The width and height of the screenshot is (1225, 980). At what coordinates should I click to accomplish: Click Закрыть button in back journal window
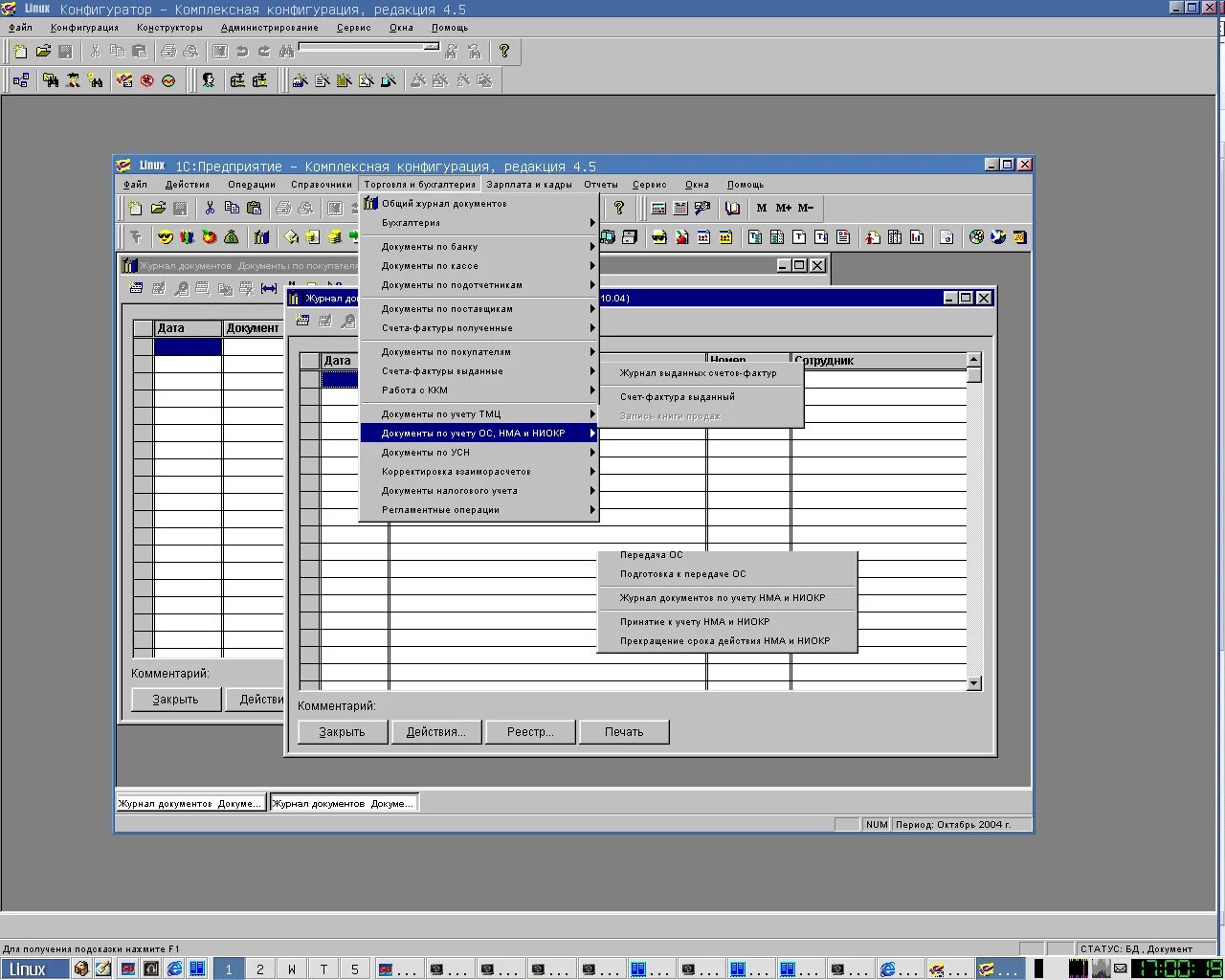pyautogui.click(x=175, y=700)
